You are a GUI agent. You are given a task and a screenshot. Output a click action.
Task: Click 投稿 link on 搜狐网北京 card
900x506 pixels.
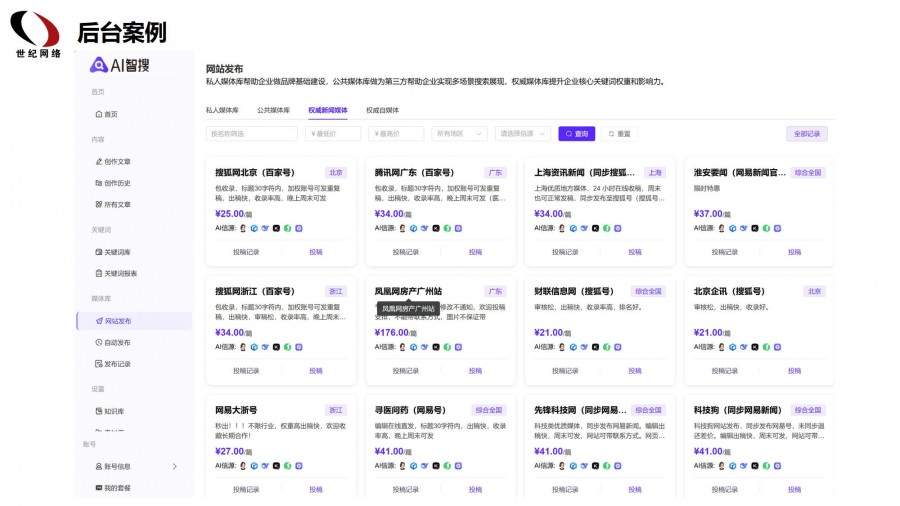[x=316, y=252]
